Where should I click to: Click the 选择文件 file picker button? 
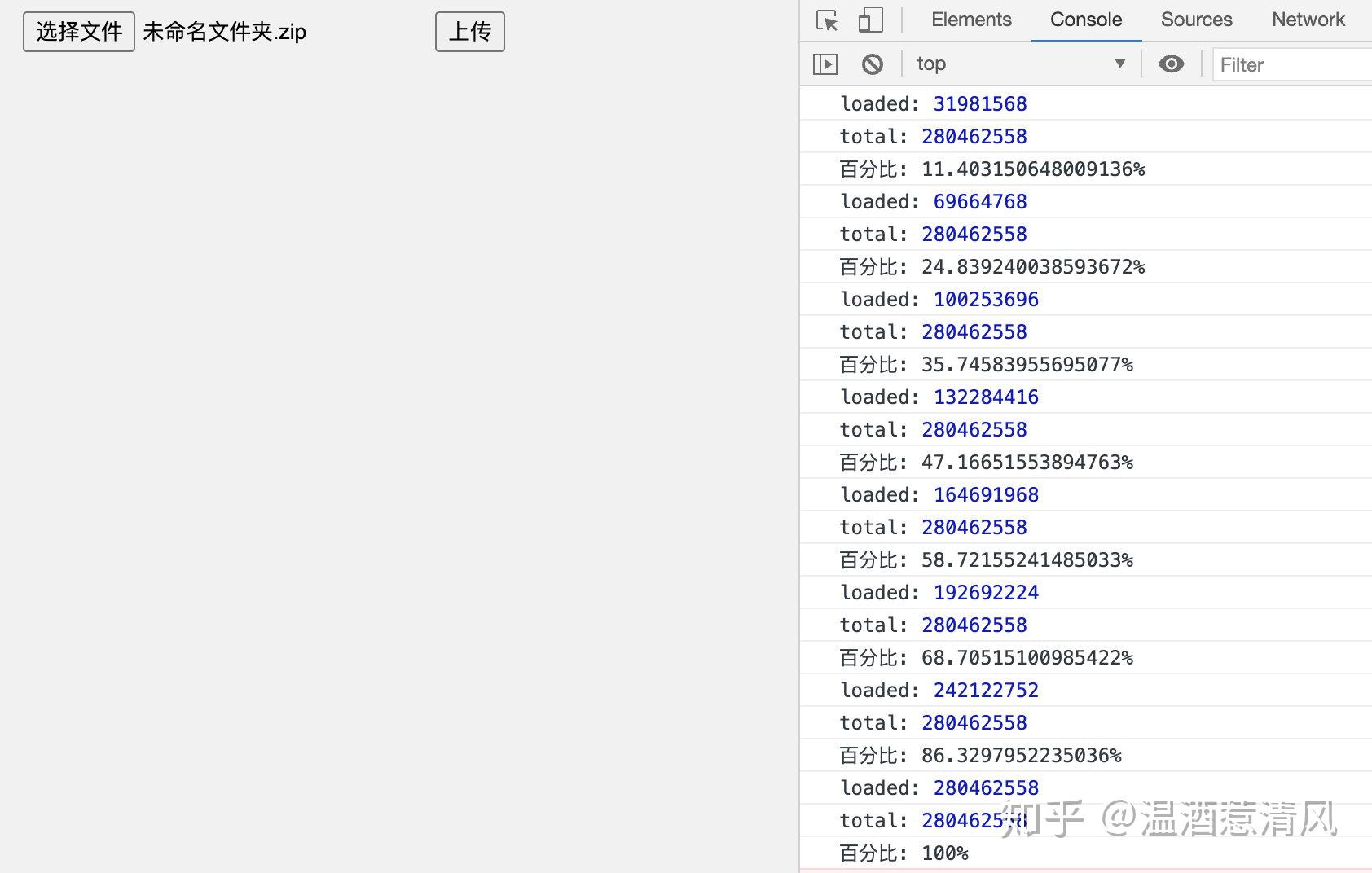coord(78,31)
